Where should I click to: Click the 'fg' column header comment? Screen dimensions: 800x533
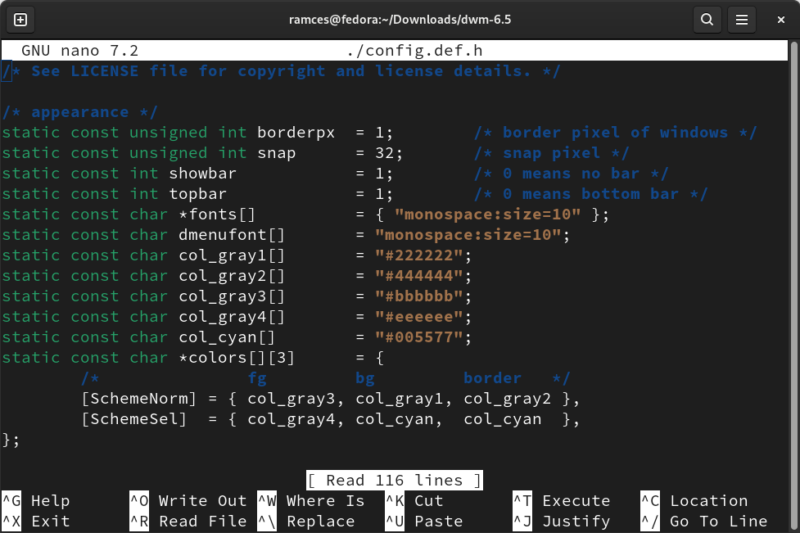click(257, 378)
